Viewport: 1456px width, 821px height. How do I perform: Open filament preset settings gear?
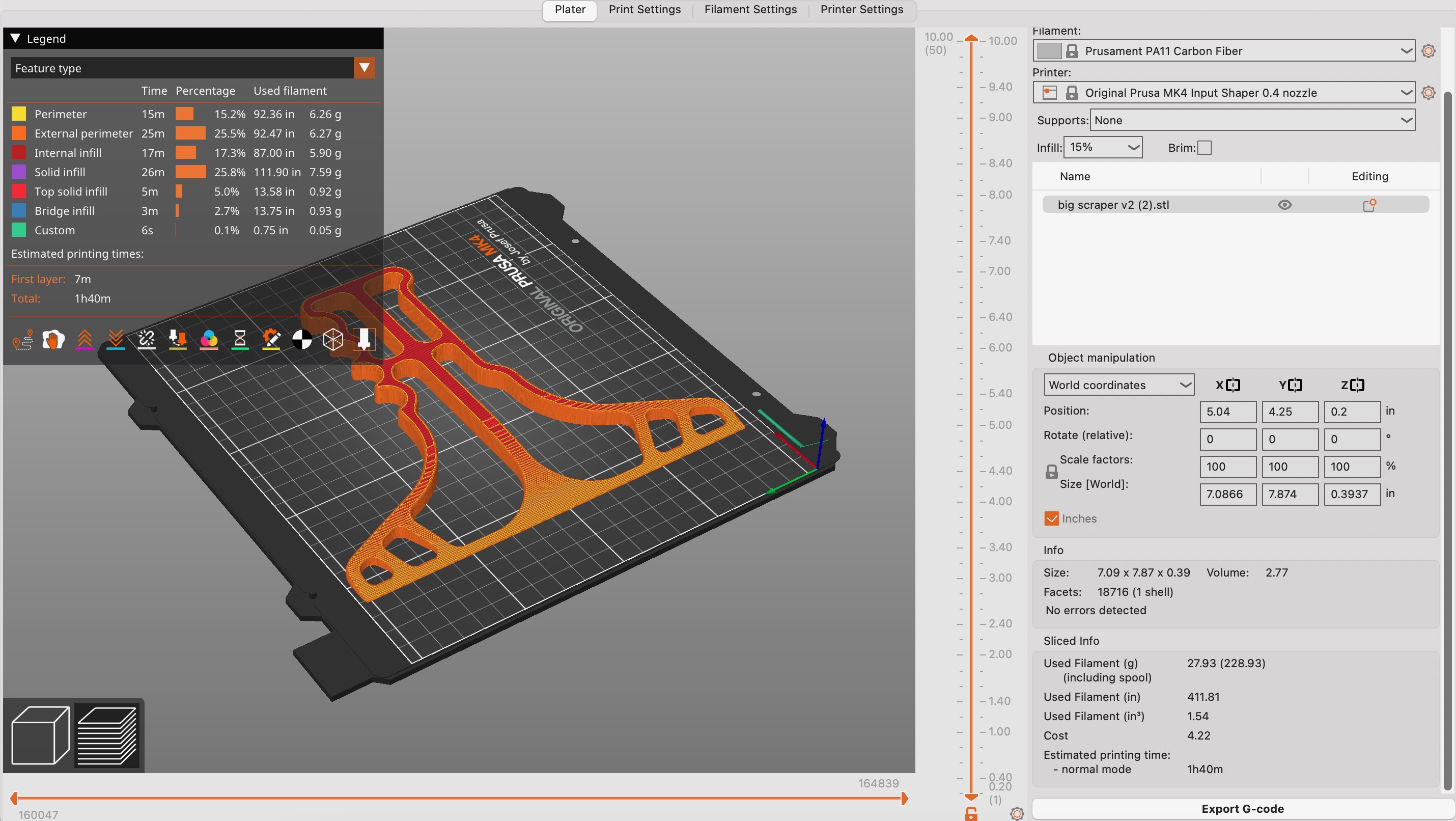pos(1429,51)
